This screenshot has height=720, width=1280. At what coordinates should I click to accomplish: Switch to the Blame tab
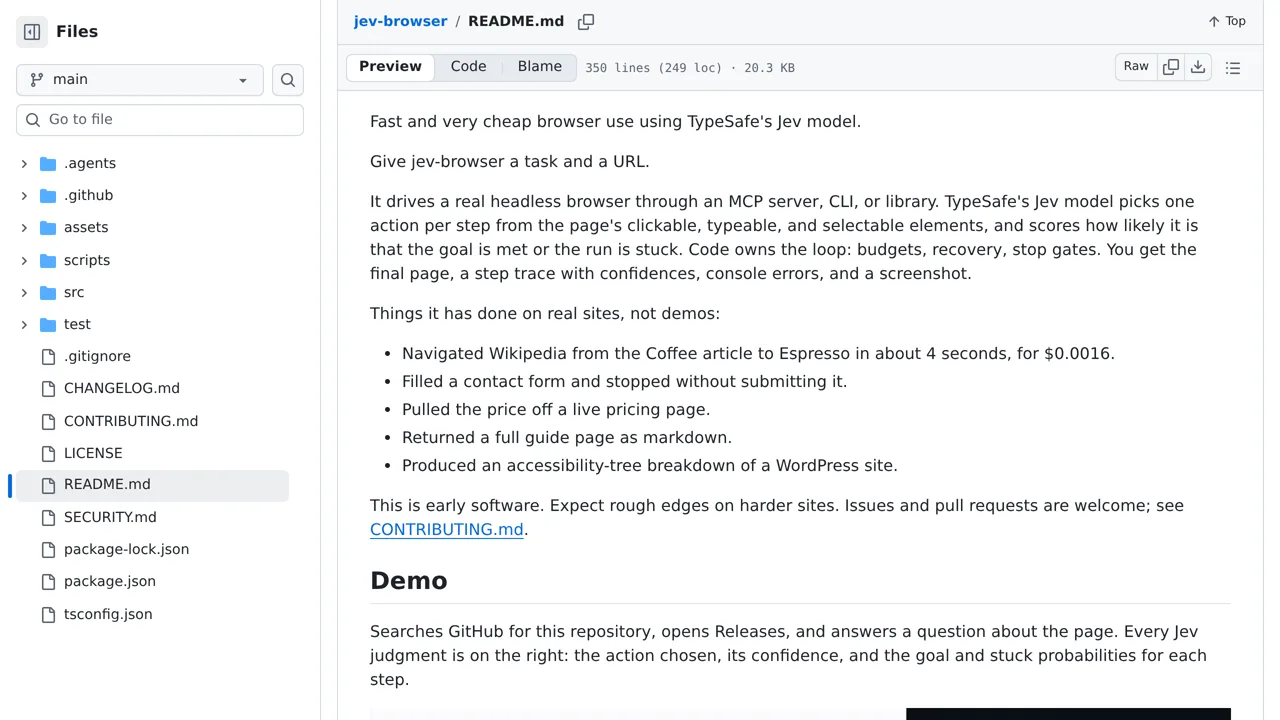[539, 67]
